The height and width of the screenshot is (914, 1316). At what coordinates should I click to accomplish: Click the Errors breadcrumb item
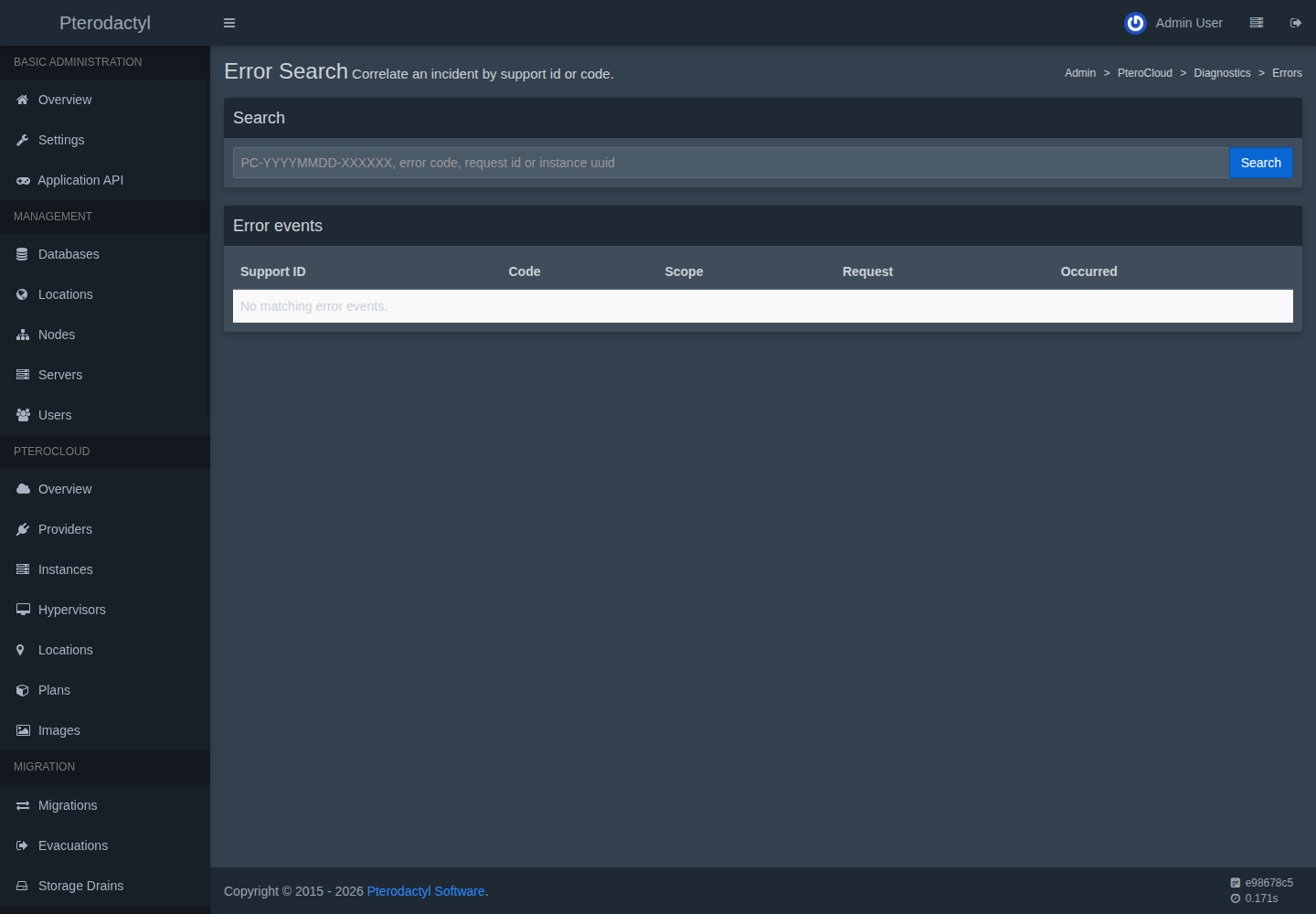(1287, 73)
